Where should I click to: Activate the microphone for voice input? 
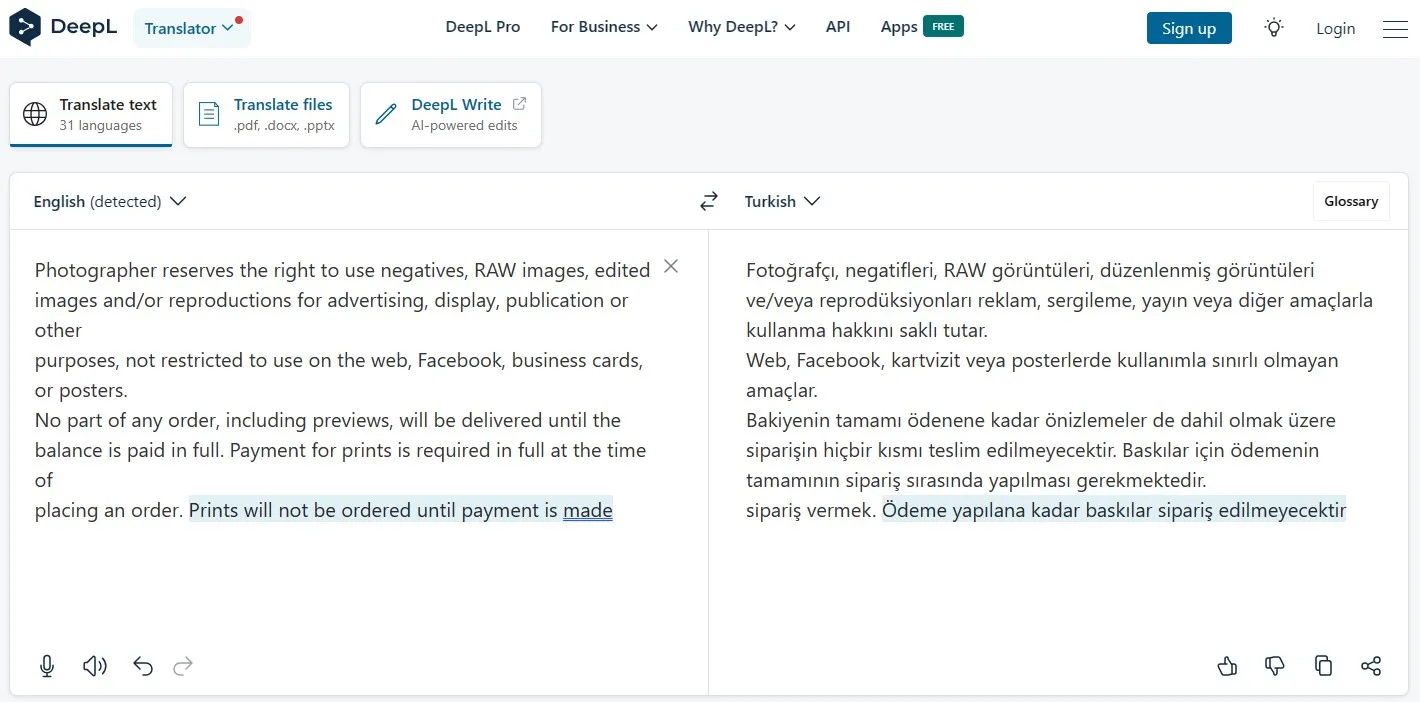pos(46,665)
